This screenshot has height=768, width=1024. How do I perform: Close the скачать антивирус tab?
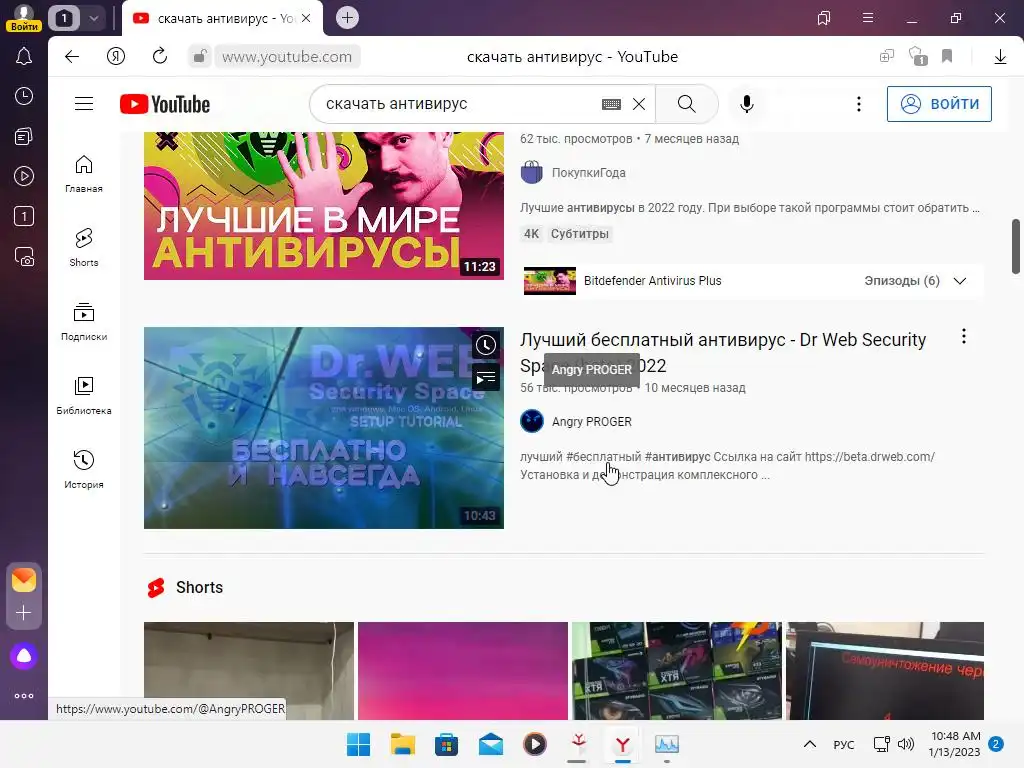click(306, 18)
